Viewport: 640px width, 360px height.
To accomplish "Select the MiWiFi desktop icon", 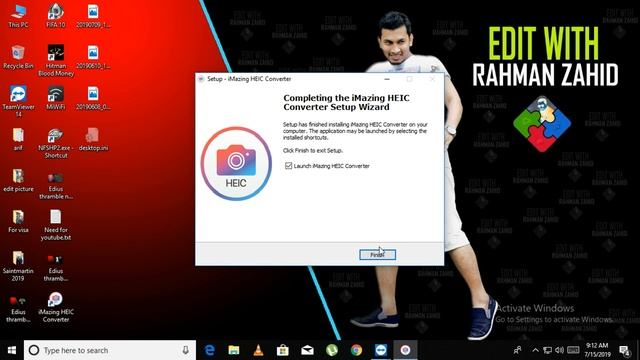I will point(56,98).
